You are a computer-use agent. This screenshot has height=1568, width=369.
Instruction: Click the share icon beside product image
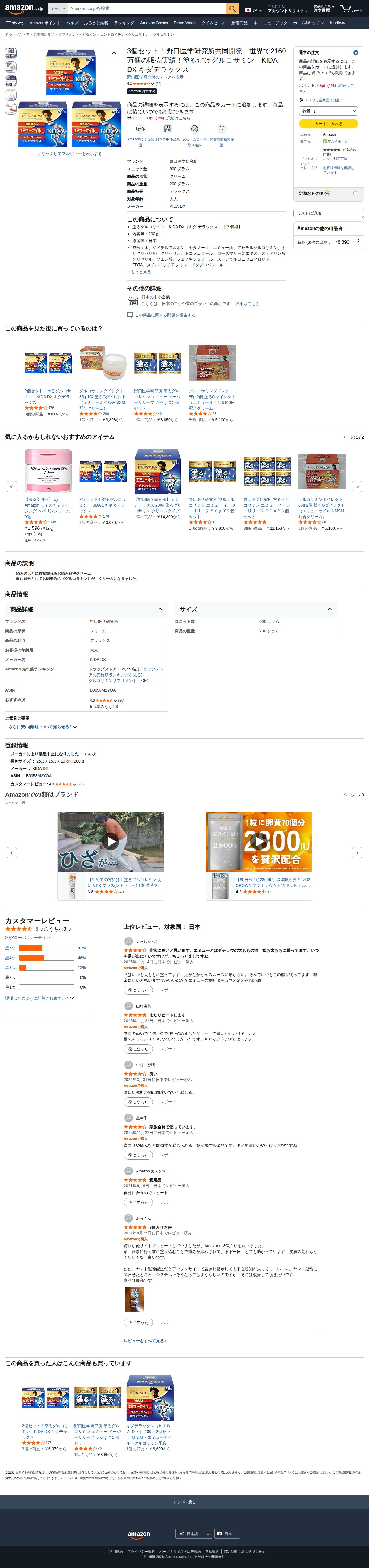pos(114,55)
